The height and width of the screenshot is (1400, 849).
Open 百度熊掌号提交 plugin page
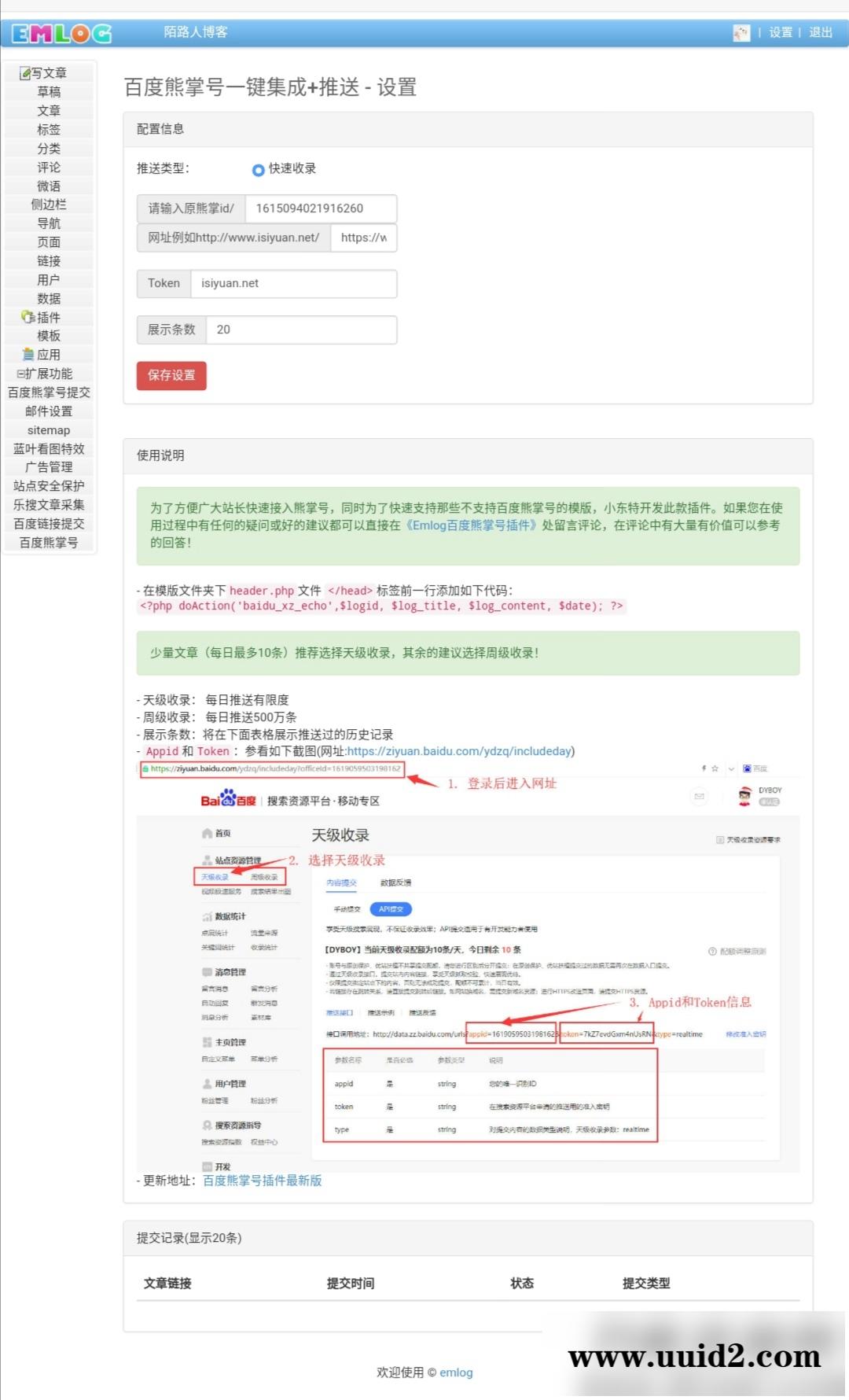click(x=49, y=392)
